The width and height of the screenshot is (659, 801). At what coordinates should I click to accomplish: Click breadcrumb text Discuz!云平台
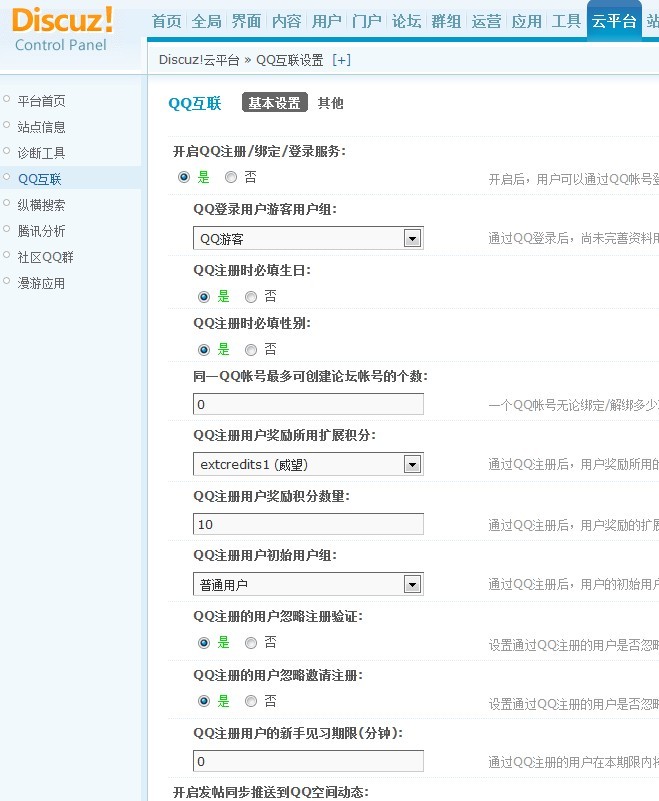click(199, 60)
